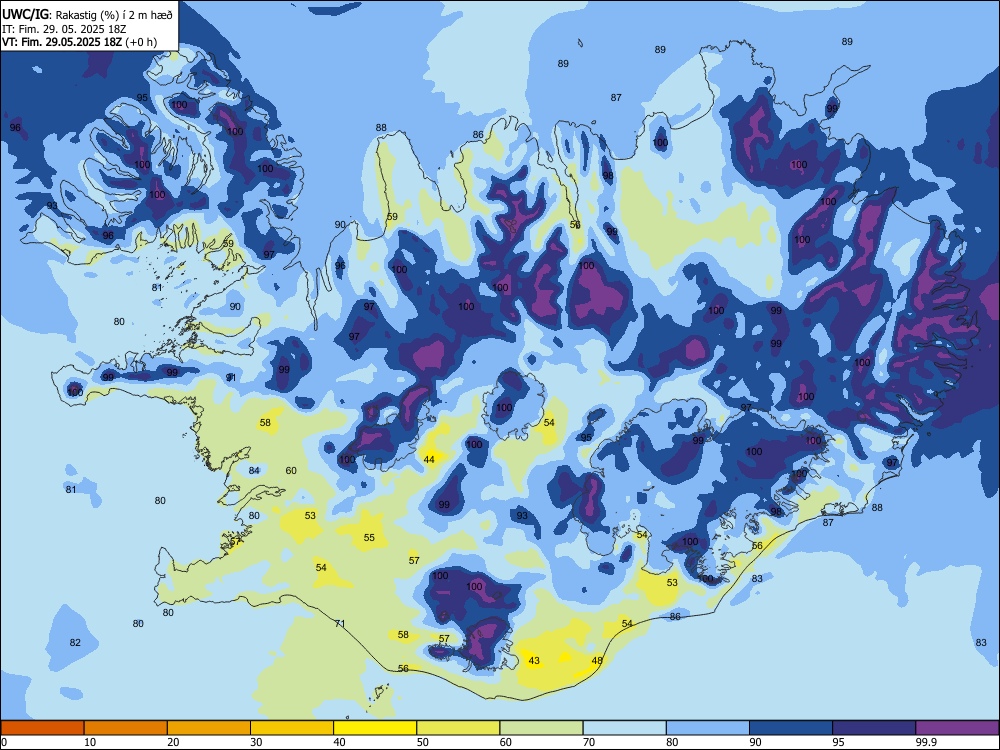Click the humidity value 48 on the map
The height and width of the screenshot is (750, 1000).
point(597,660)
